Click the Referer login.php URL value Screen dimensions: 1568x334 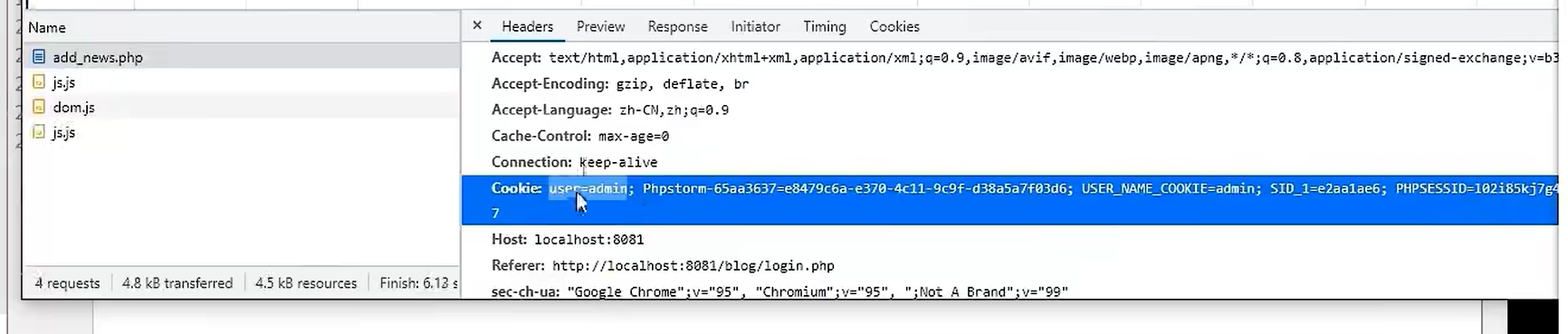pyautogui.click(x=693, y=266)
